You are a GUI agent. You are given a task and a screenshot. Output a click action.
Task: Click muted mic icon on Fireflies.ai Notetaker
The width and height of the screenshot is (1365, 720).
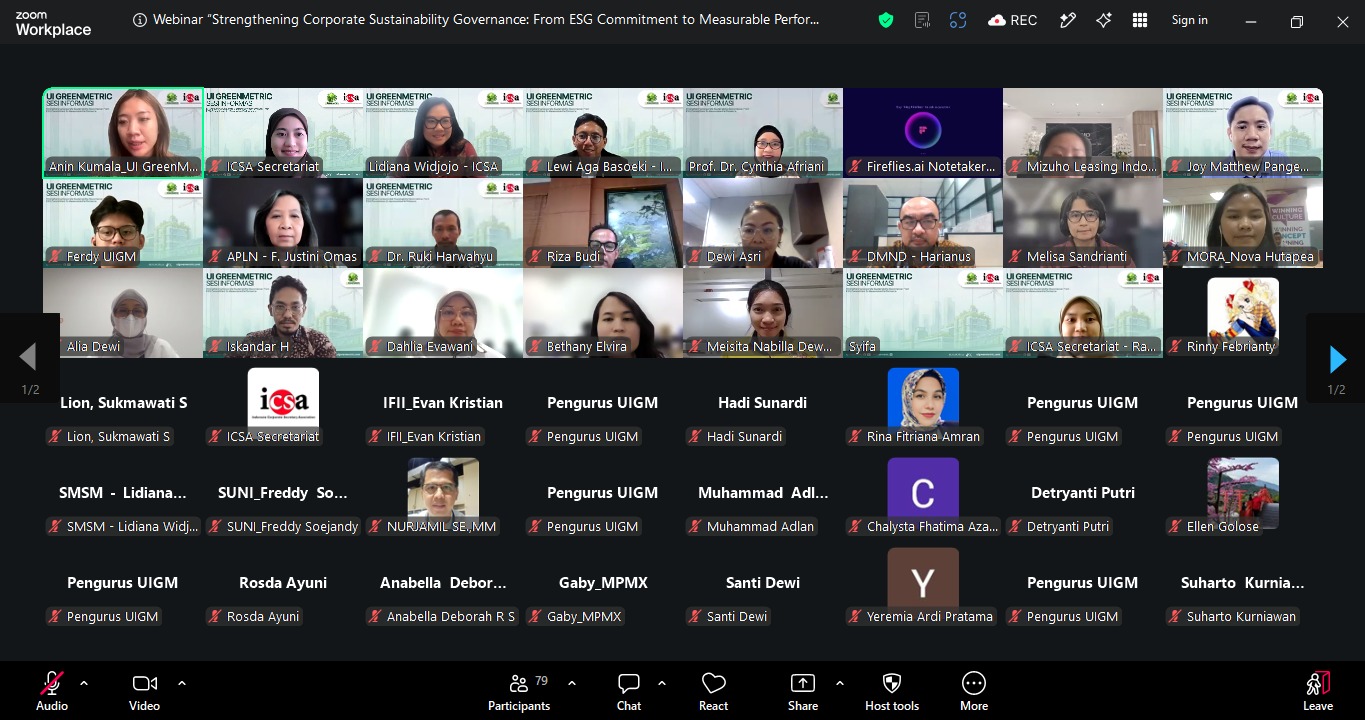tap(854, 167)
